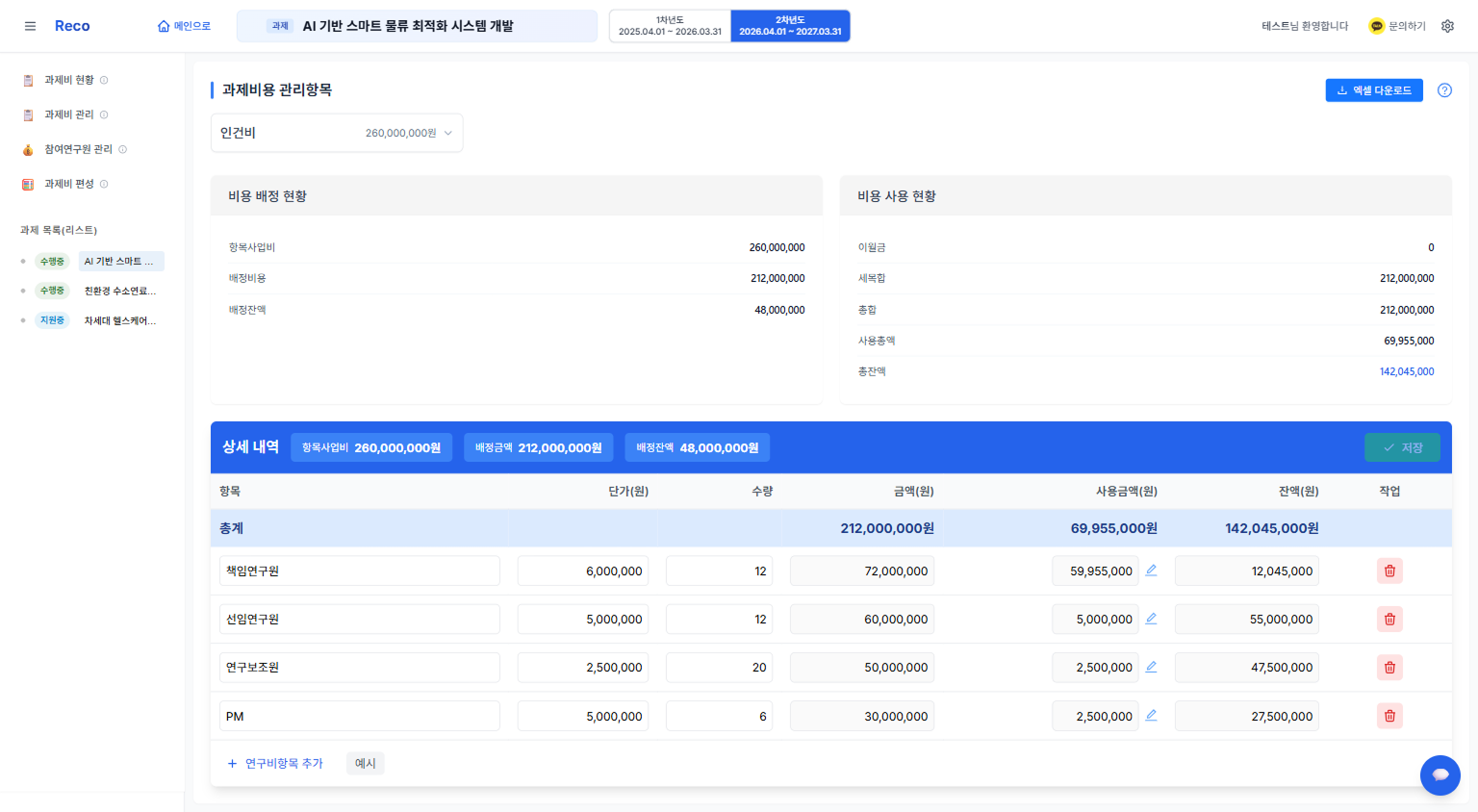Open 과제비 편성 in sidebar
The width and height of the screenshot is (1478, 812).
coord(68,184)
